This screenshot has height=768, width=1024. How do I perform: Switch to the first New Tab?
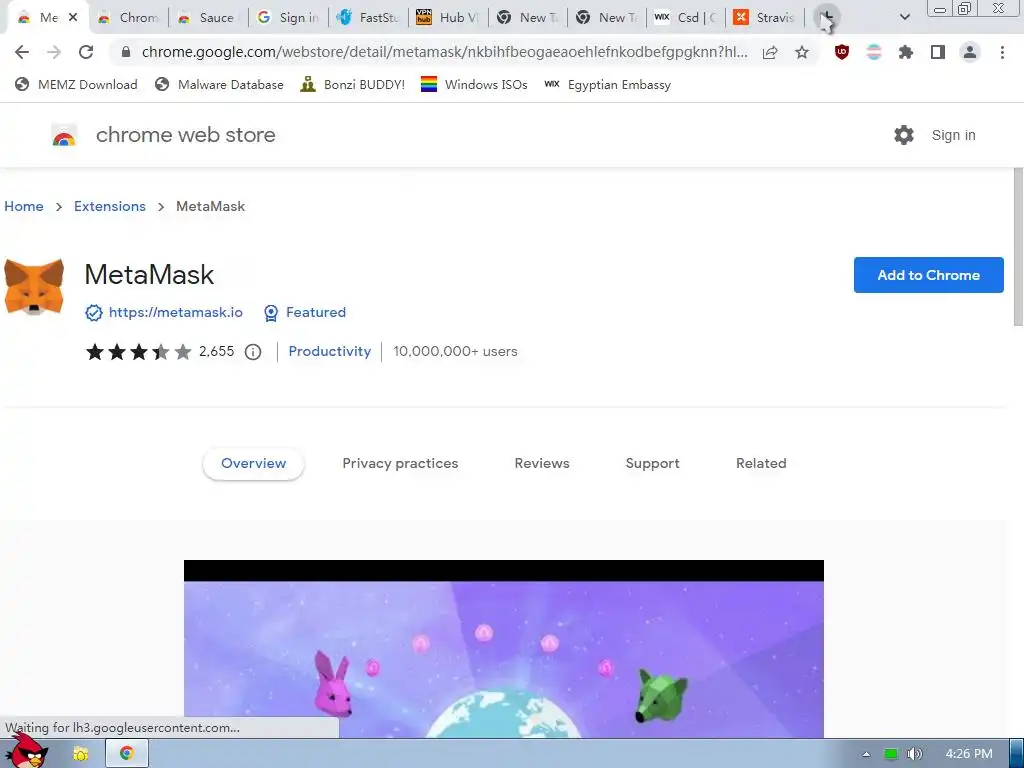pyautogui.click(x=528, y=18)
